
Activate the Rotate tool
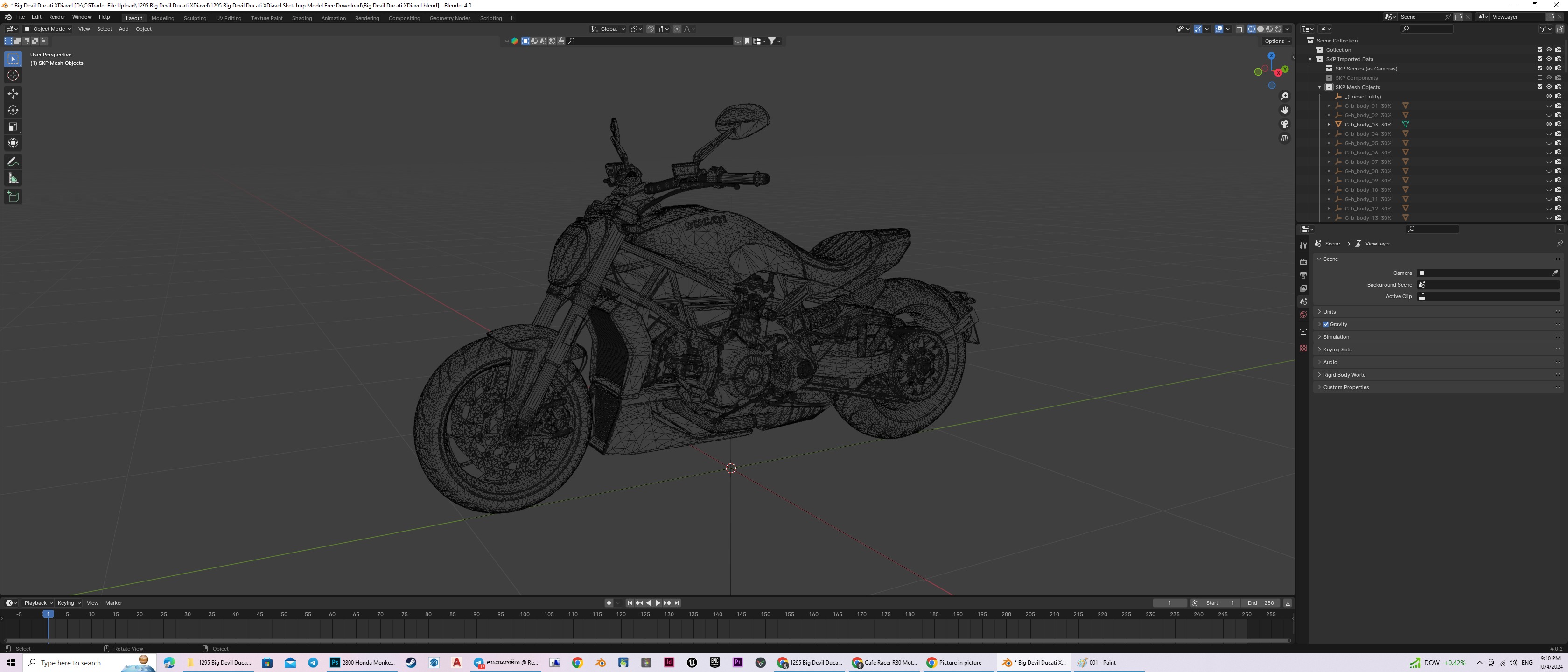click(x=13, y=110)
